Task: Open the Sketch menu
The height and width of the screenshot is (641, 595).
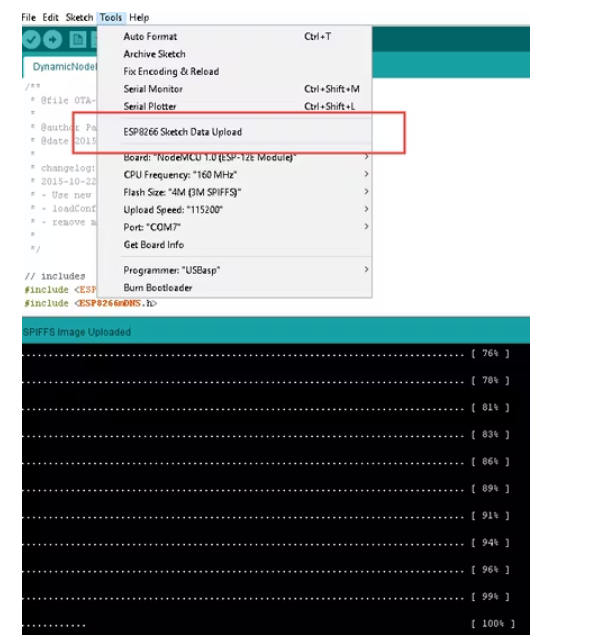Action: tap(79, 18)
